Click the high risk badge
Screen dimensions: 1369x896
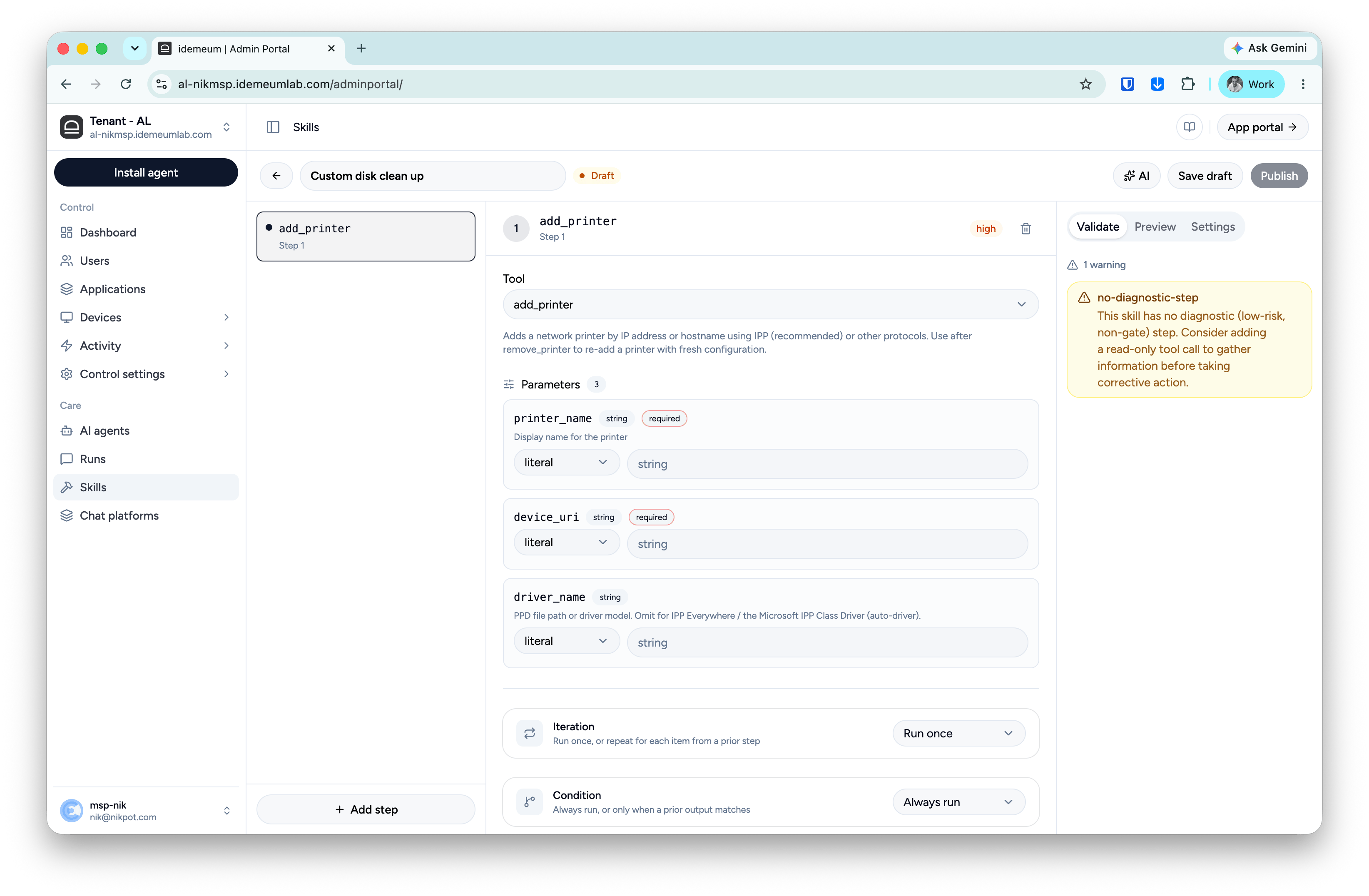point(986,229)
